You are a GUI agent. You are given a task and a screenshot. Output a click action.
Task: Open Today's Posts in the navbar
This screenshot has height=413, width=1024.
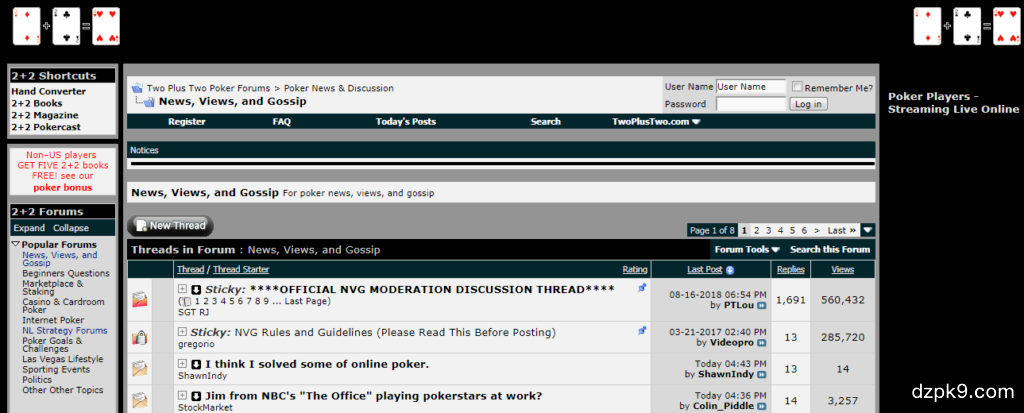(x=405, y=122)
